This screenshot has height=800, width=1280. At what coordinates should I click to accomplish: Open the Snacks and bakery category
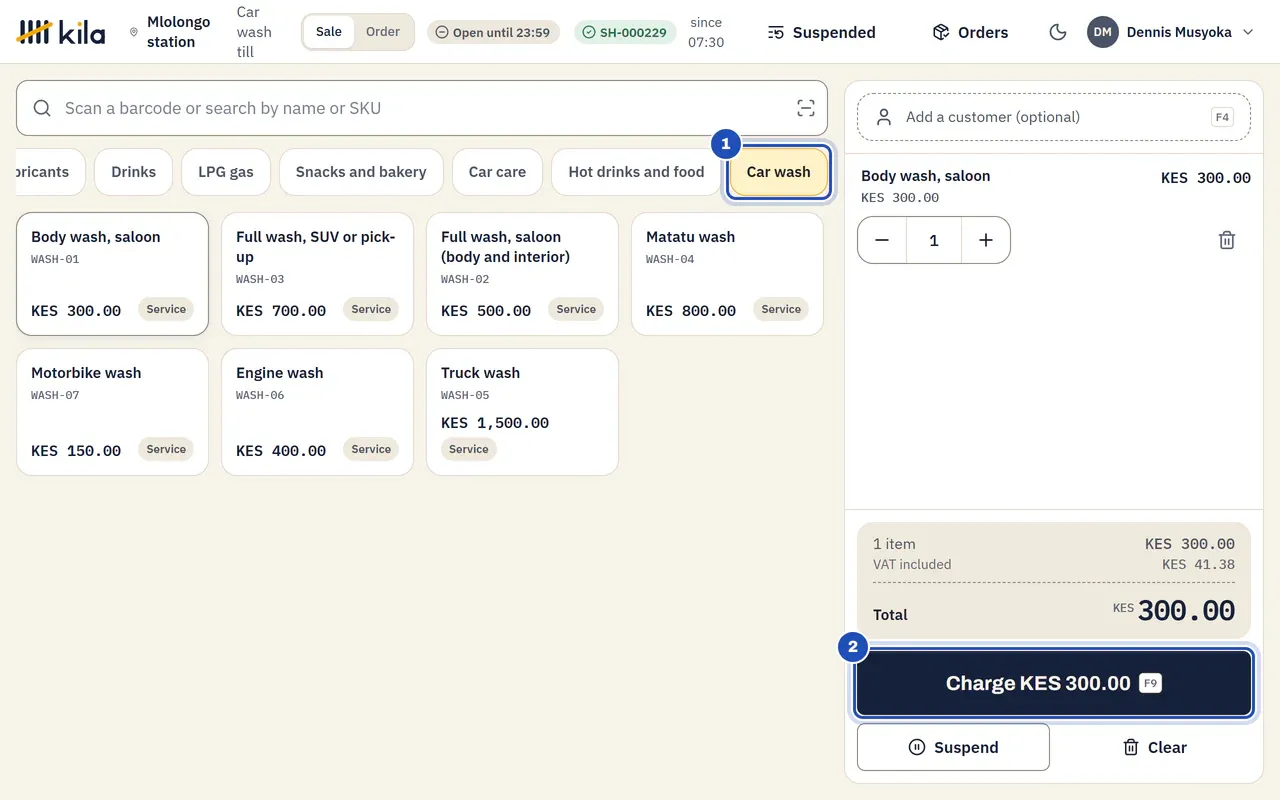(361, 172)
